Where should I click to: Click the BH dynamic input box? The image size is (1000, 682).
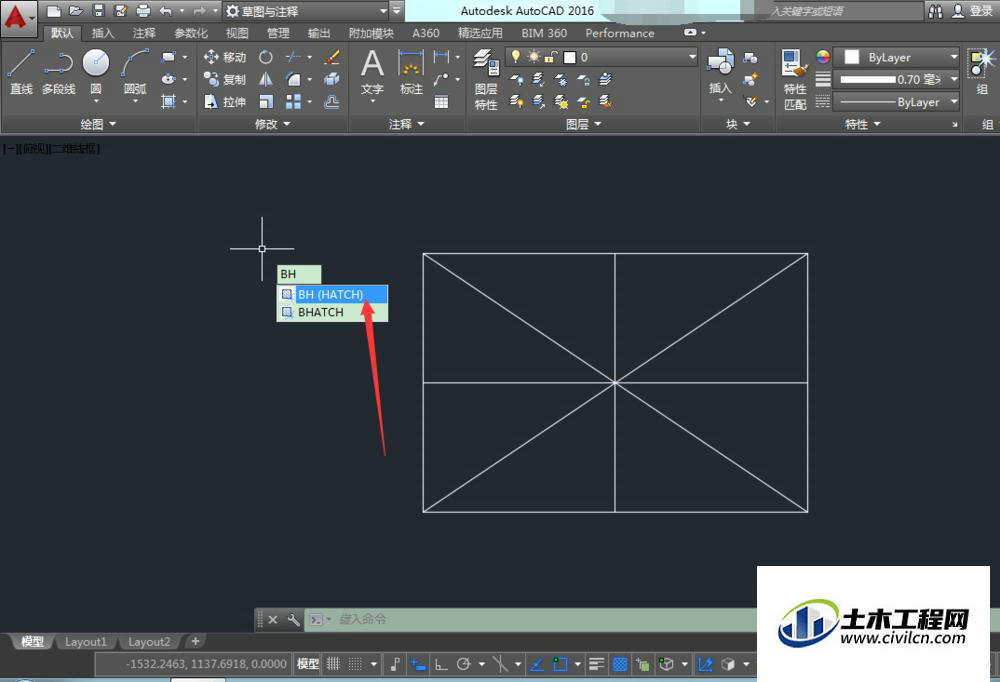[299, 274]
